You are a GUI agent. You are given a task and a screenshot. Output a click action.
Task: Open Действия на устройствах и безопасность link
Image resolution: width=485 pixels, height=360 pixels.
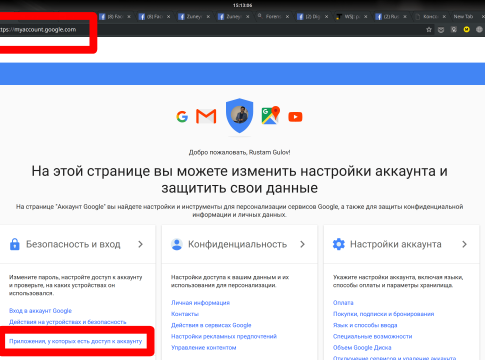coord(68,322)
